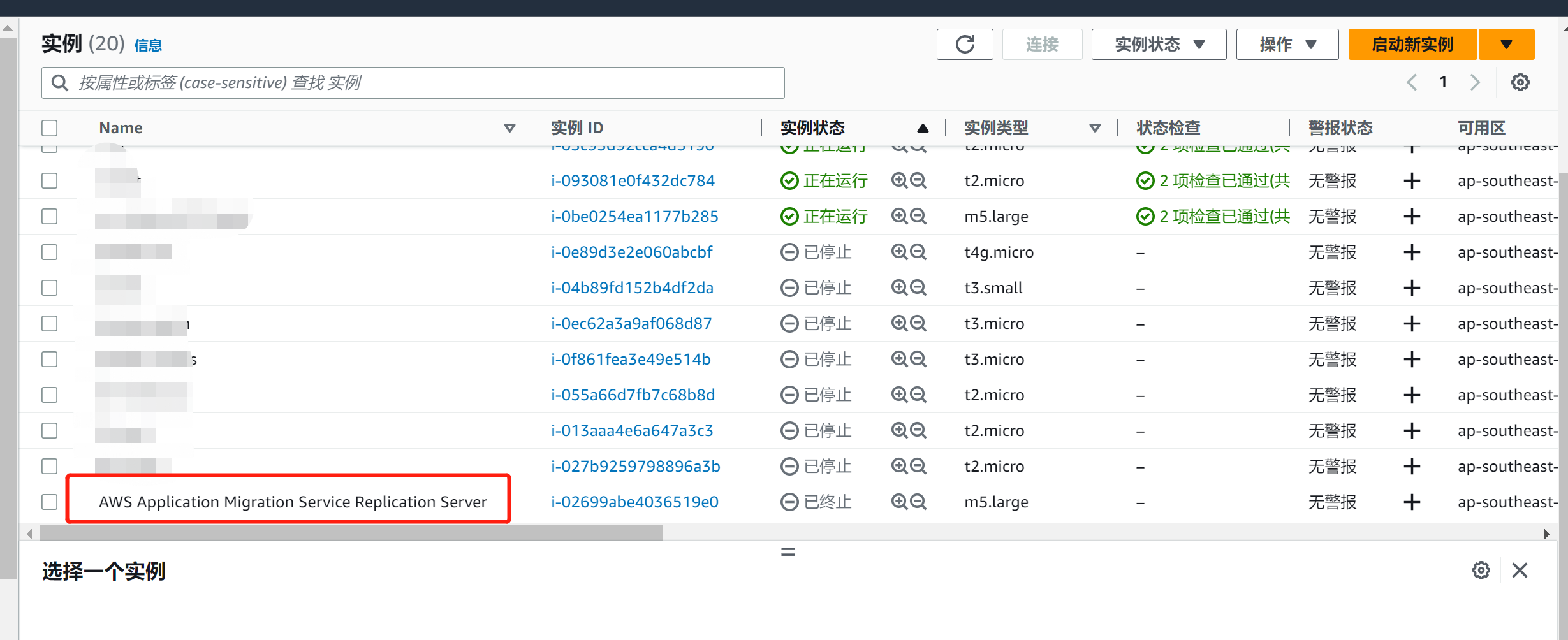Zoom out filter for i-0be0254ea1177b285 state
Image resolution: width=1568 pixels, height=640 pixels.
click(918, 216)
